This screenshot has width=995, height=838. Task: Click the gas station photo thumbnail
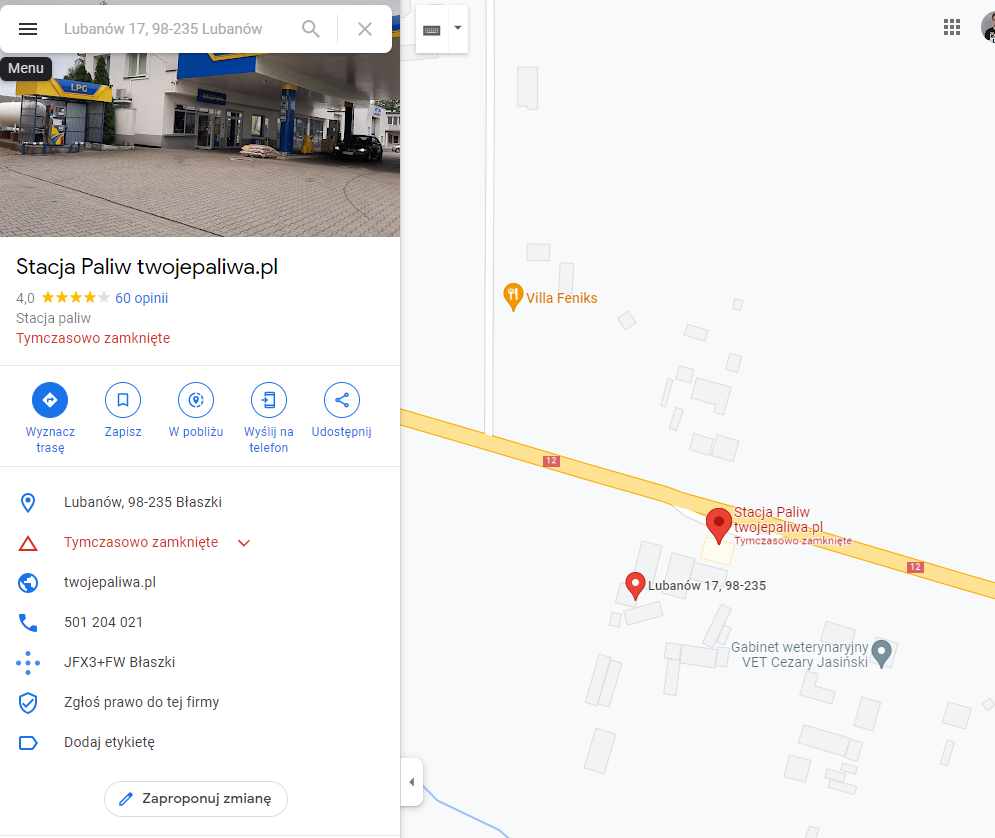(200, 145)
